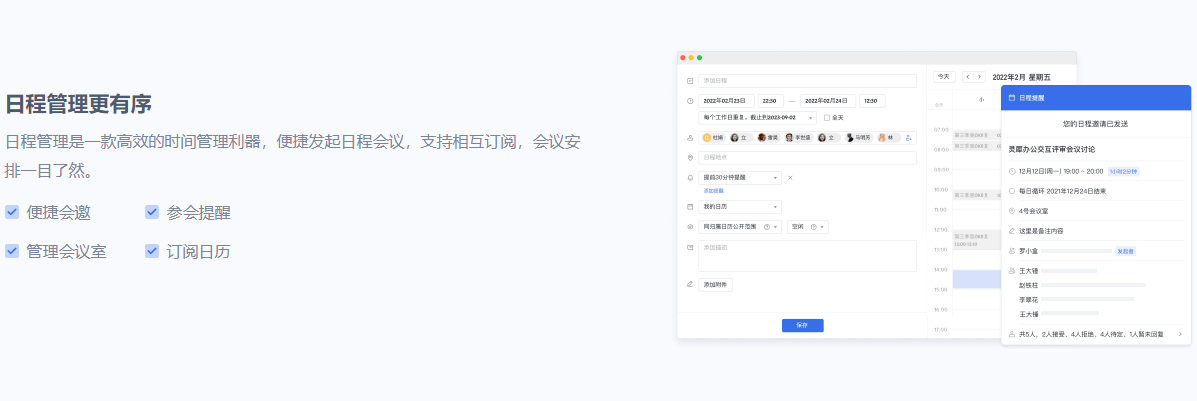Click the attachment paperclip icon

coord(690,284)
